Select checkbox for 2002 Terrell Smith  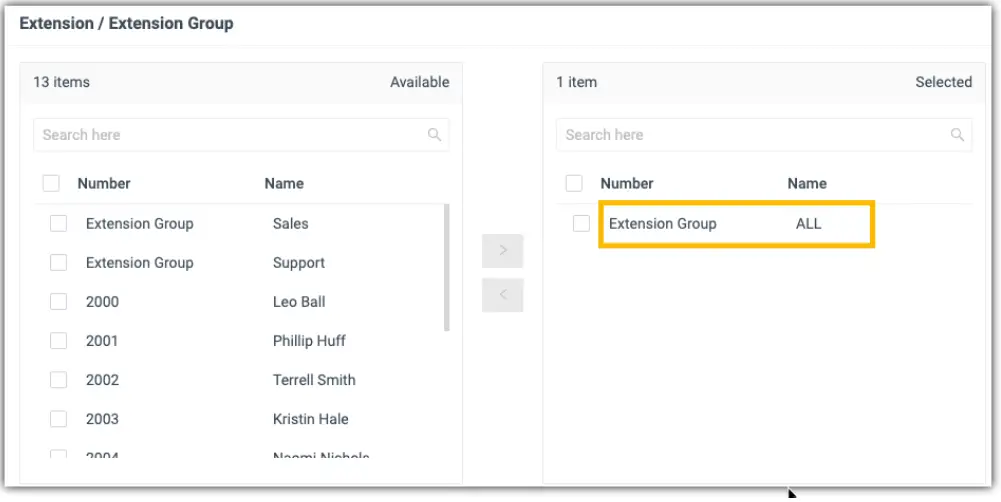[x=58, y=379]
